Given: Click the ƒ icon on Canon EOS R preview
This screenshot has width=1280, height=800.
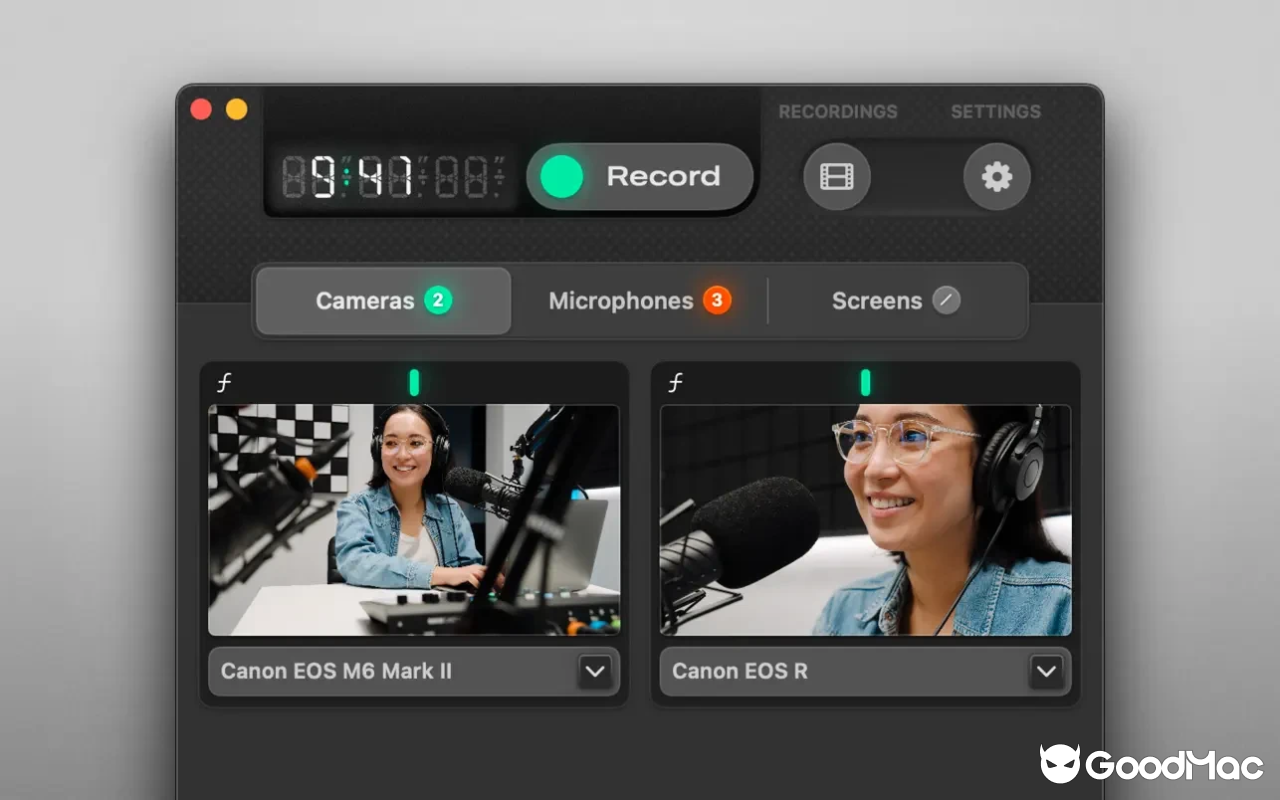Looking at the screenshot, I should (674, 381).
